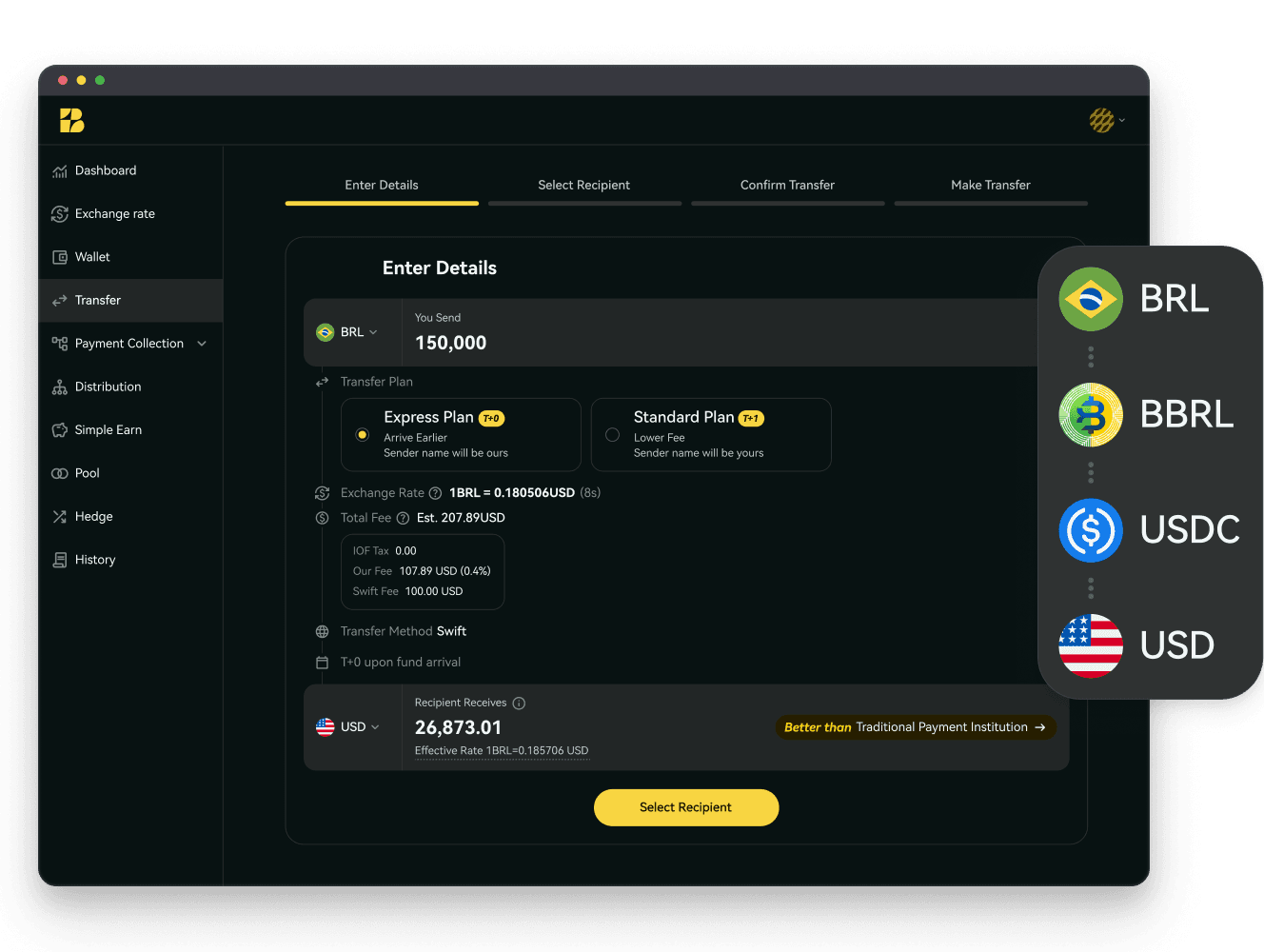The image size is (1264, 952).
Task: Open the Wallet section
Action: (92, 257)
